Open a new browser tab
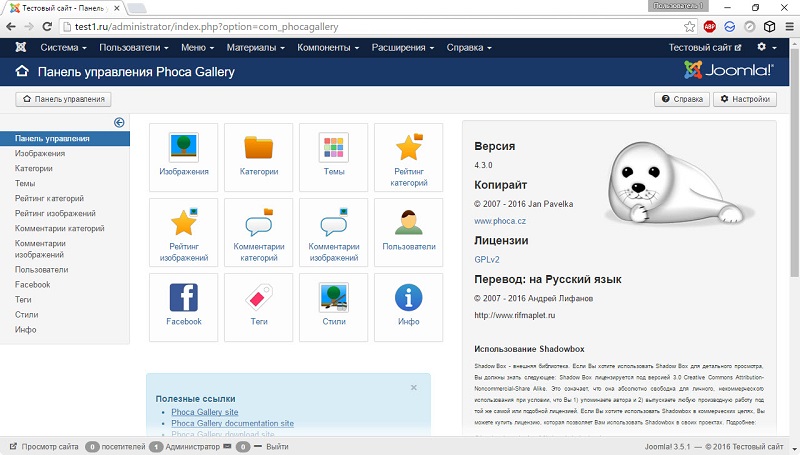This screenshot has height=455, width=800. click(136, 8)
